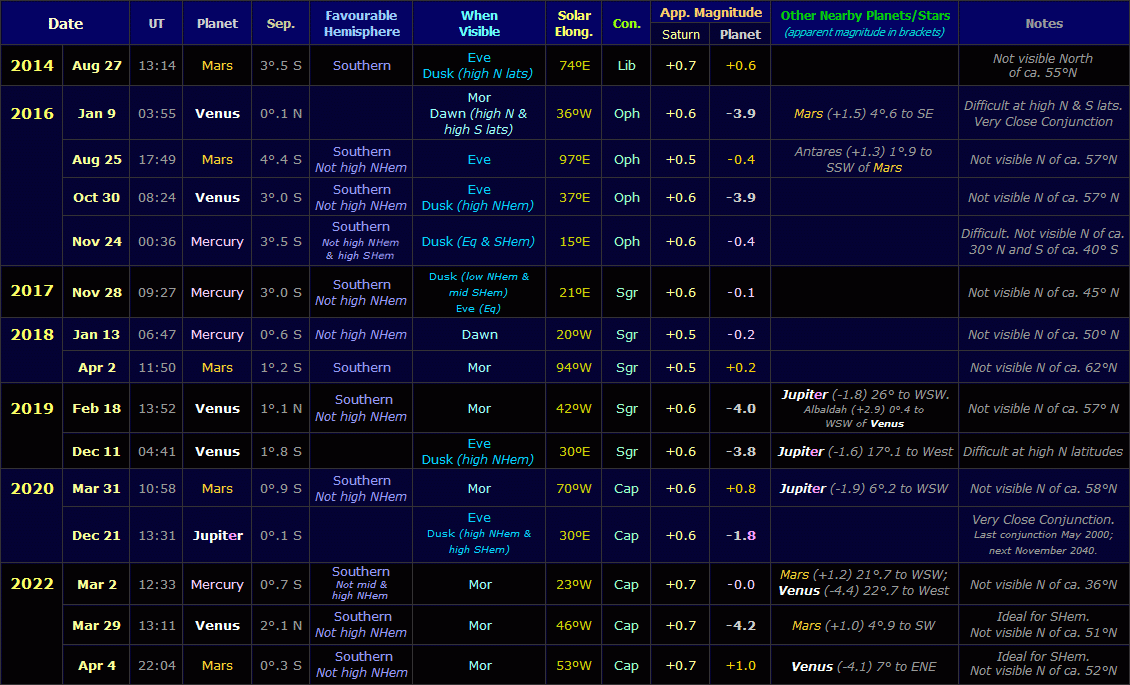1130x685 pixels.
Task: Click the "Date" column header
Action: click(x=65, y=23)
